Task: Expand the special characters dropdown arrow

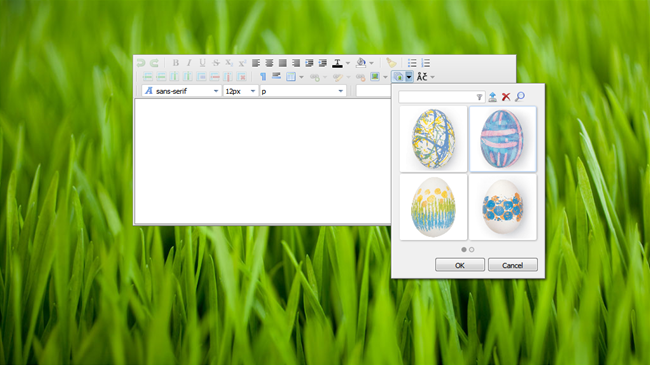Action: 433,77
